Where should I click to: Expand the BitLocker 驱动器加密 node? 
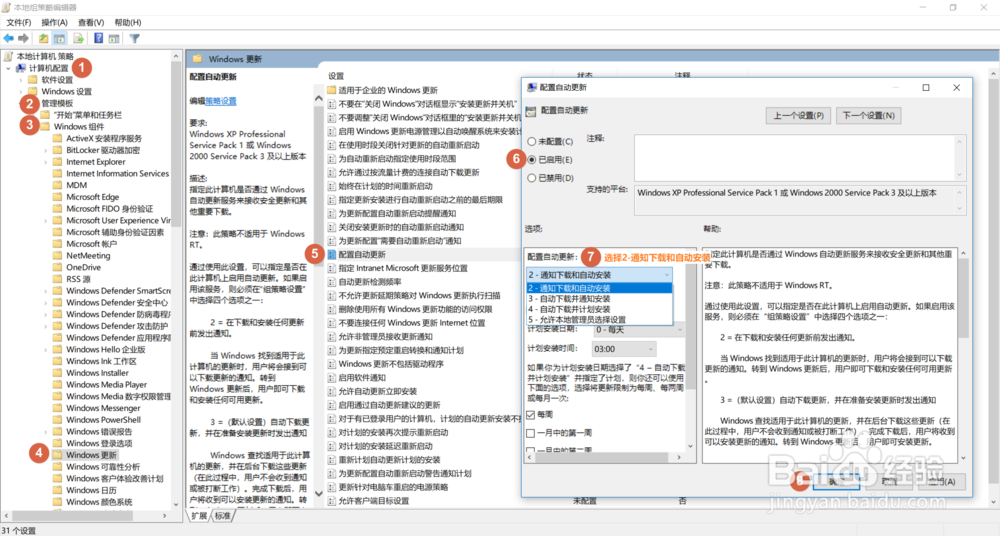(x=45, y=151)
